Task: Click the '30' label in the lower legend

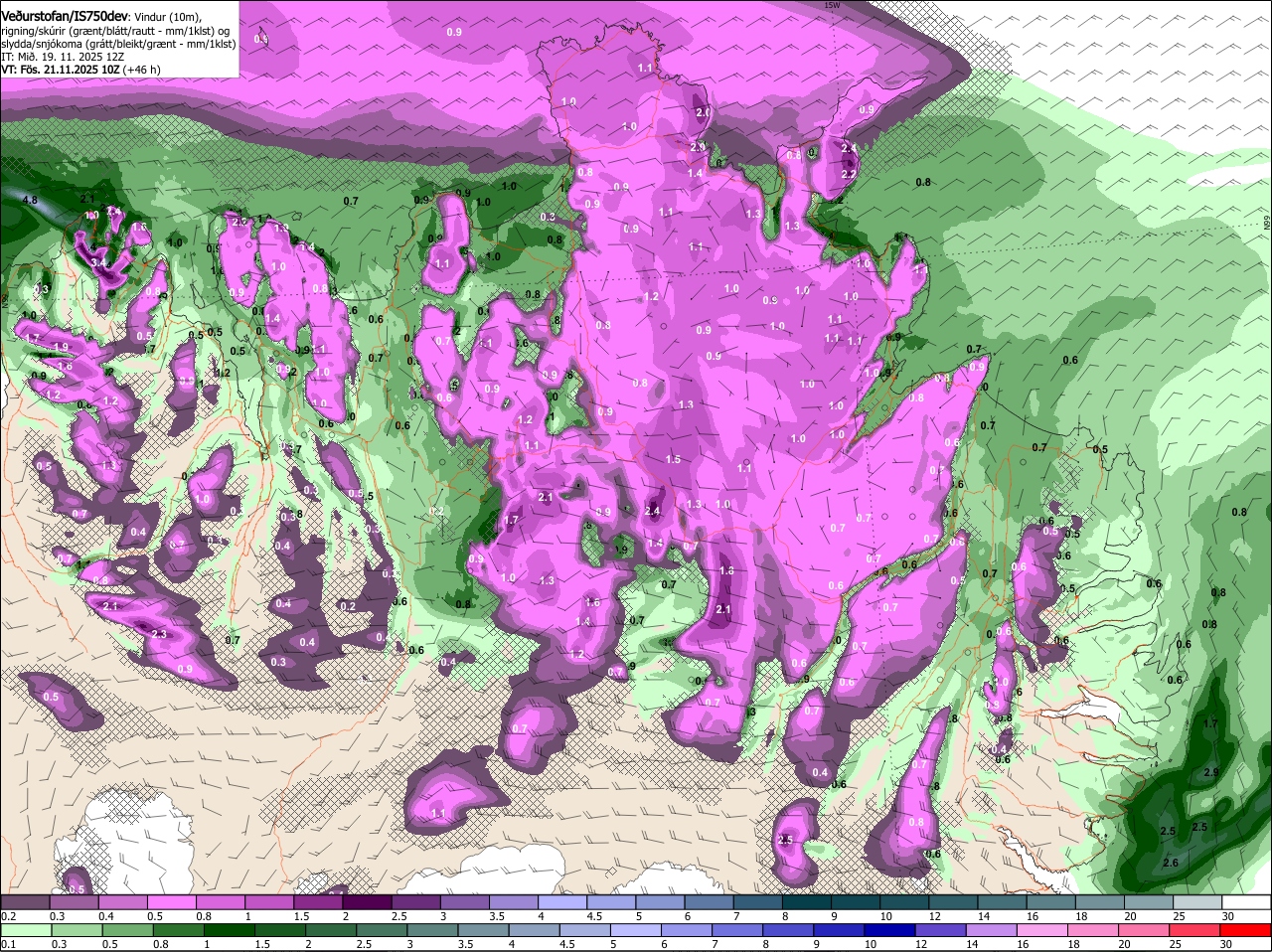Action: click(x=1225, y=944)
